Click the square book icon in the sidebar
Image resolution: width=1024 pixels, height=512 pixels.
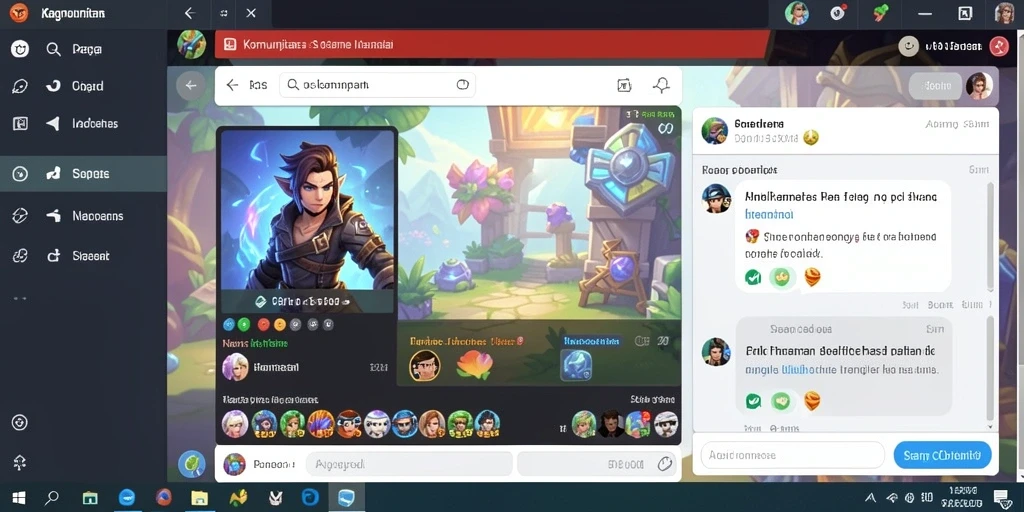tap(20, 123)
